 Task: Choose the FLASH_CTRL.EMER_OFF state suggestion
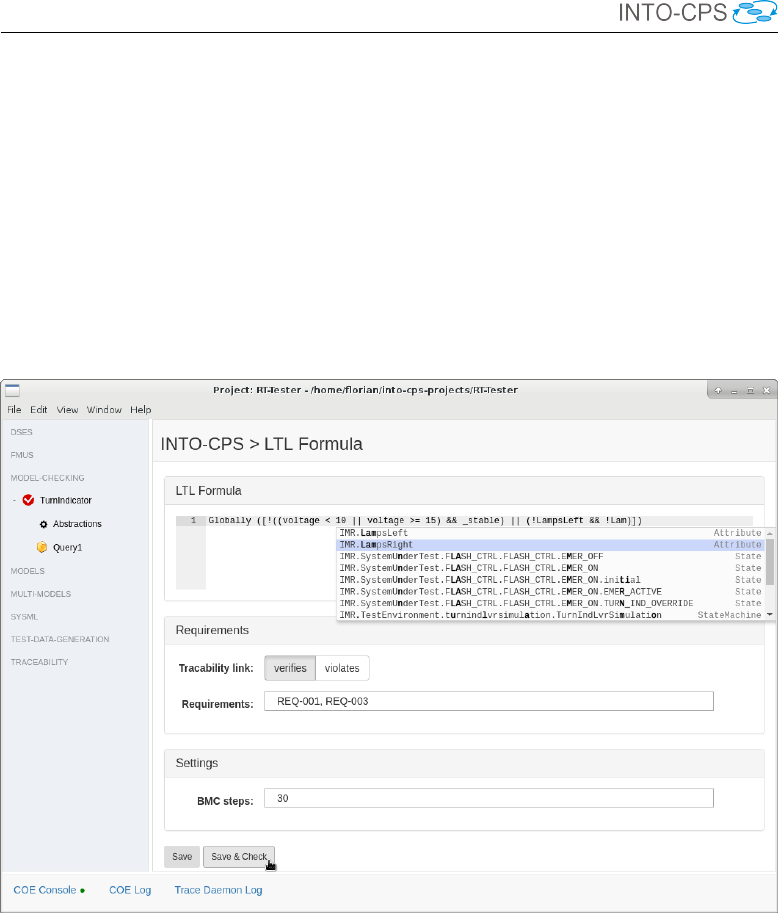pyautogui.click(x=551, y=556)
